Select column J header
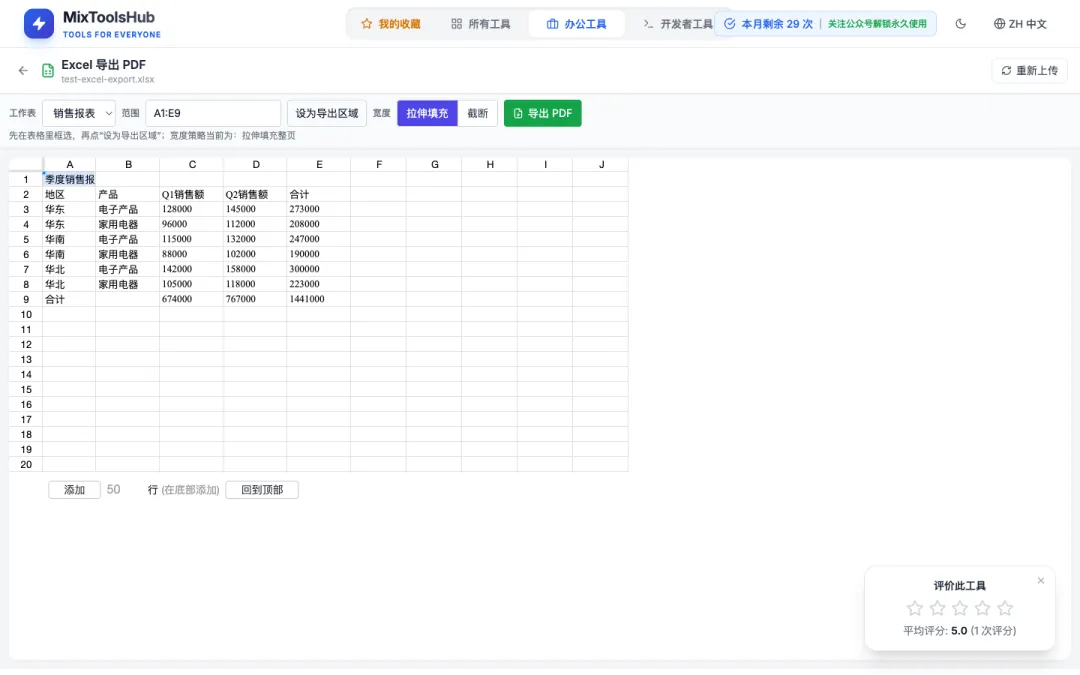 click(601, 164)
